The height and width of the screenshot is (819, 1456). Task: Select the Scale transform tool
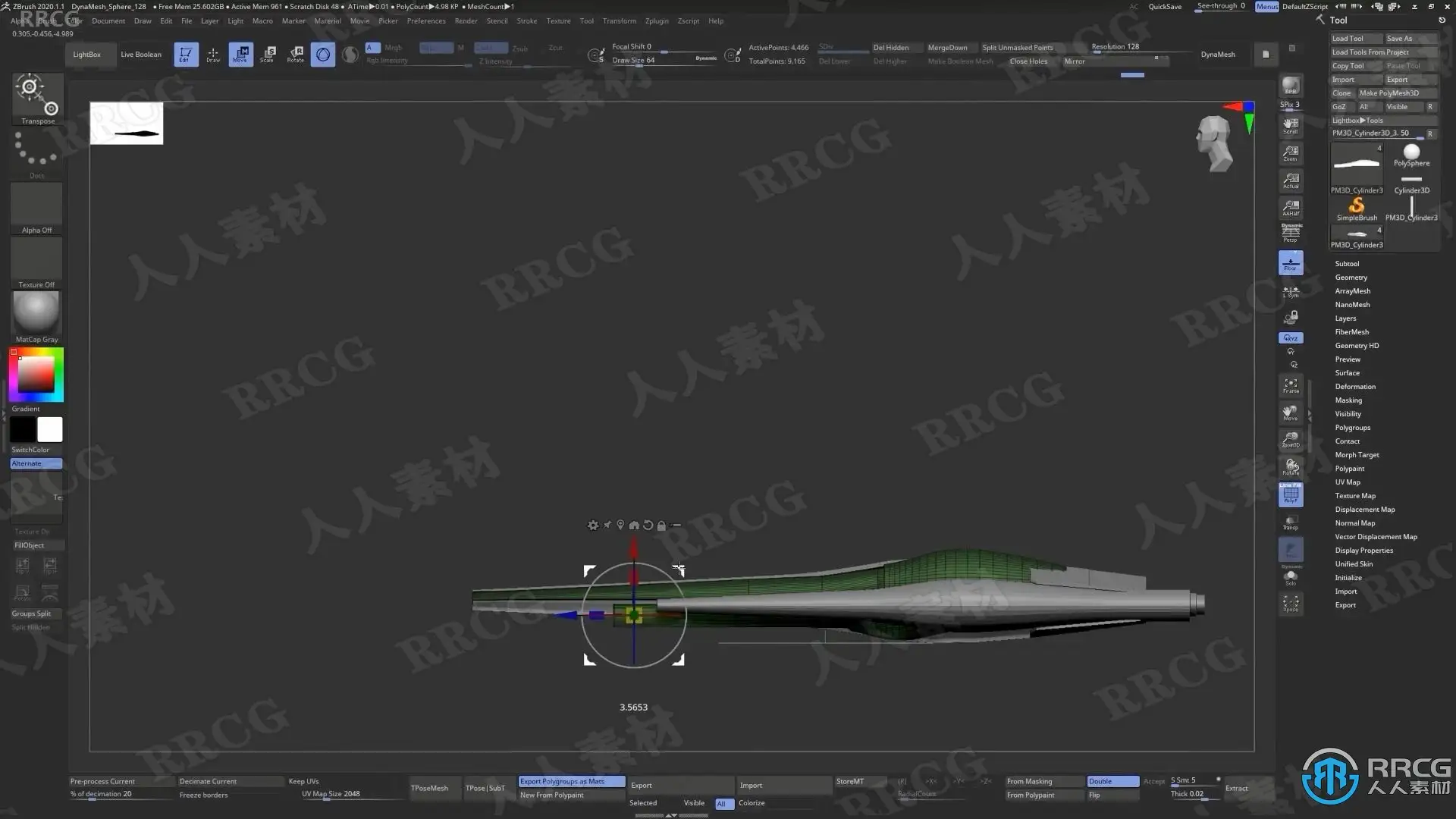(268, 54)
